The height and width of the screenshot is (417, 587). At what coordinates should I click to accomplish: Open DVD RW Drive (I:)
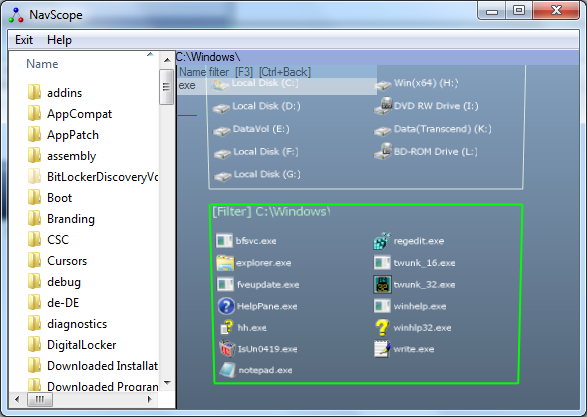(426, 106)
